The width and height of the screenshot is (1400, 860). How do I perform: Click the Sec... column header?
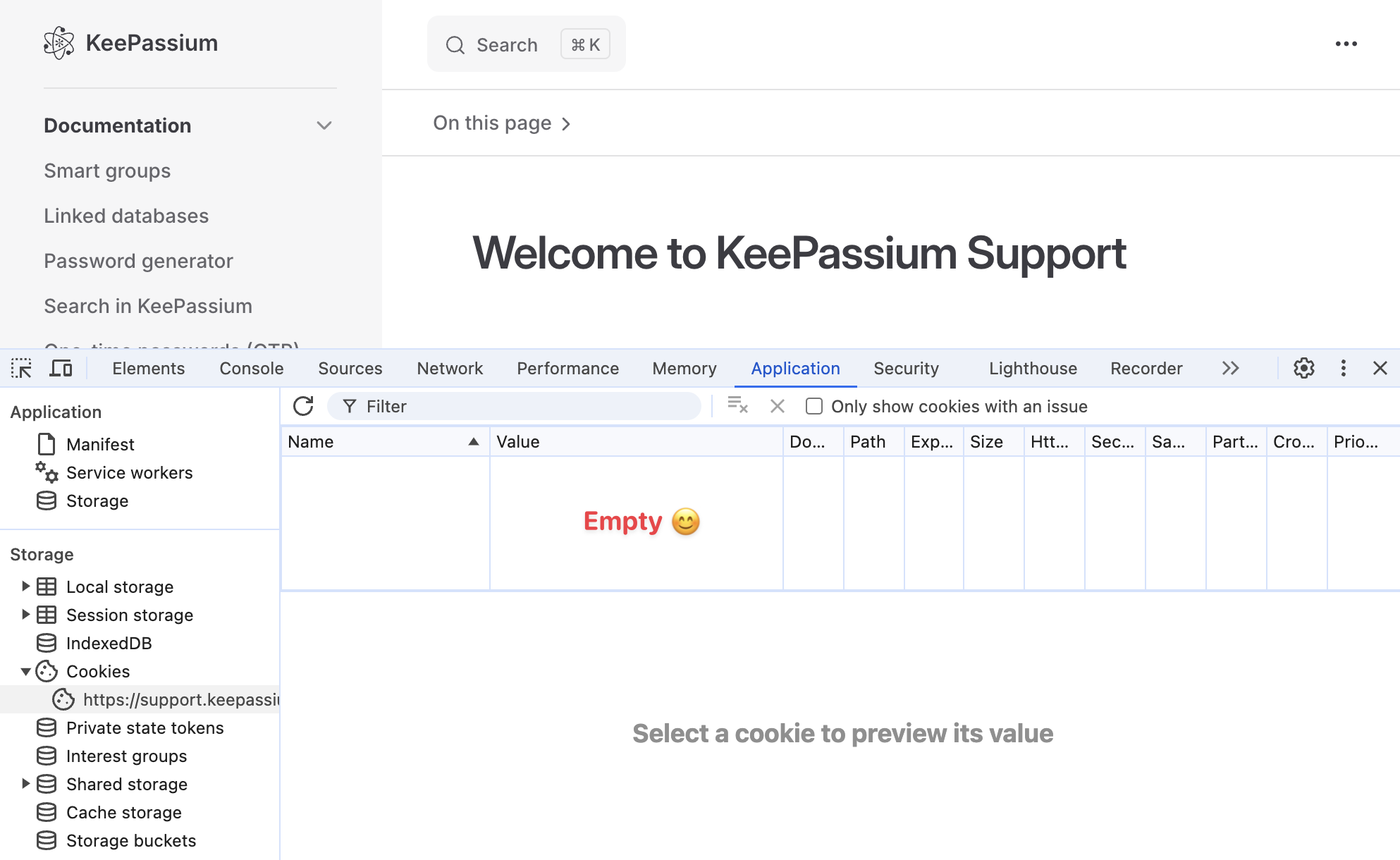(1115, 441)
